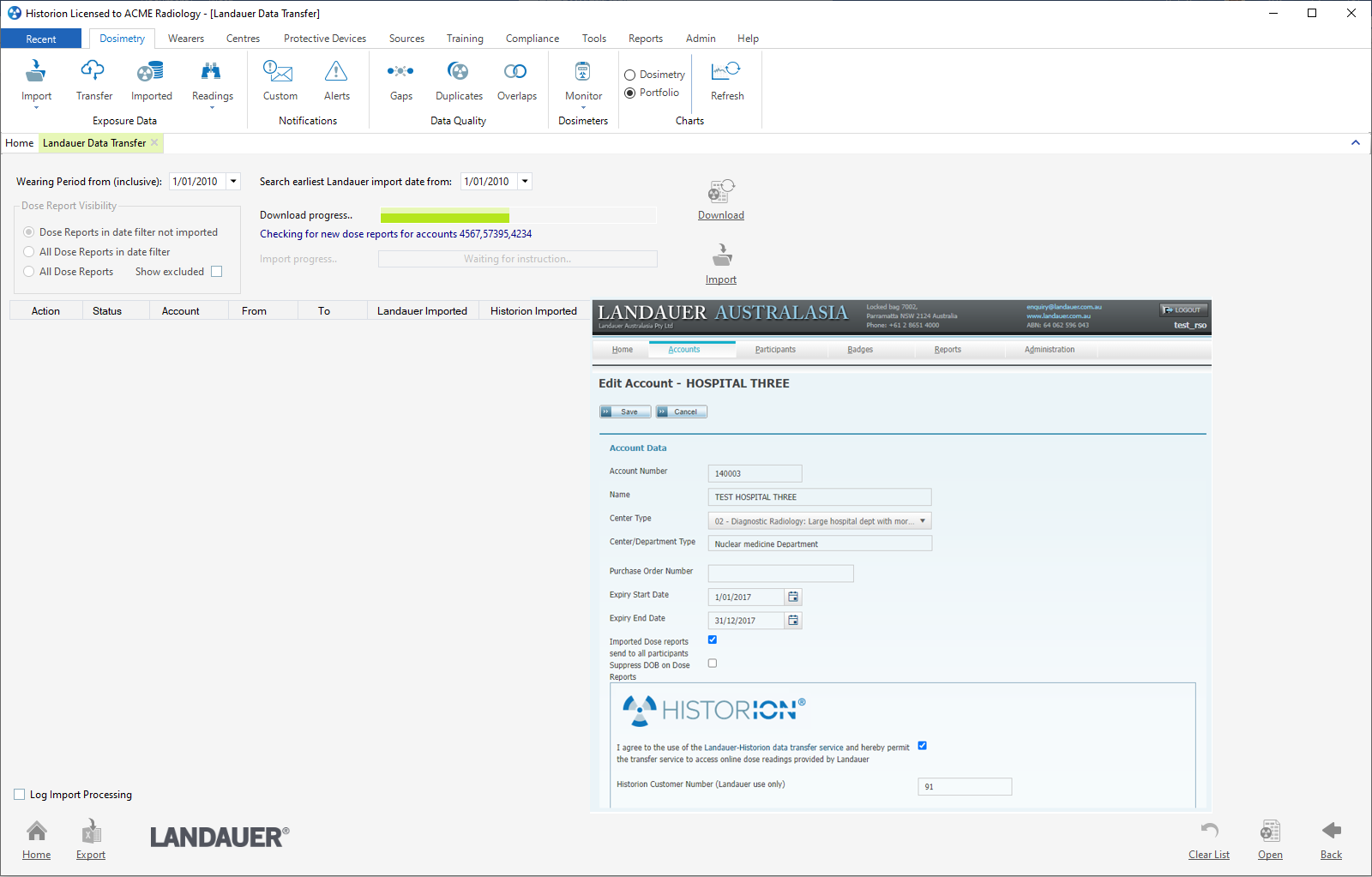Click the Open icon in the bottom bar
Viewport: 1372px width, 877px height.
[x=1270, y=830]
